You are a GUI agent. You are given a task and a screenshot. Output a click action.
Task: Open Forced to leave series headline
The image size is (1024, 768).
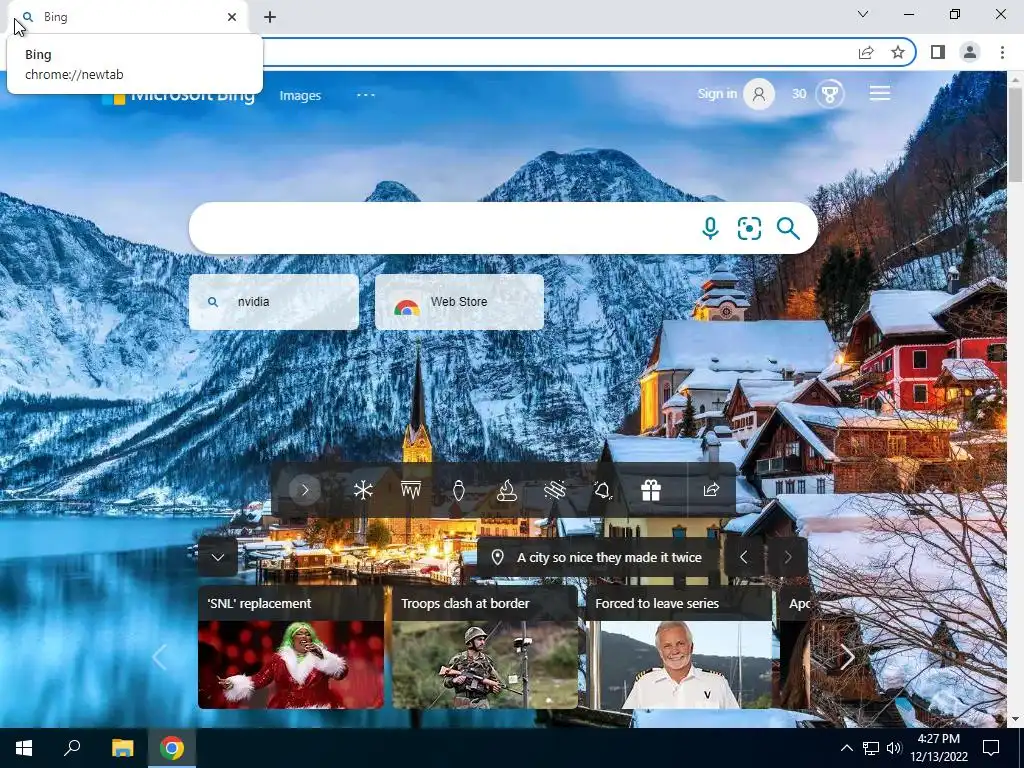click(657, 603)
